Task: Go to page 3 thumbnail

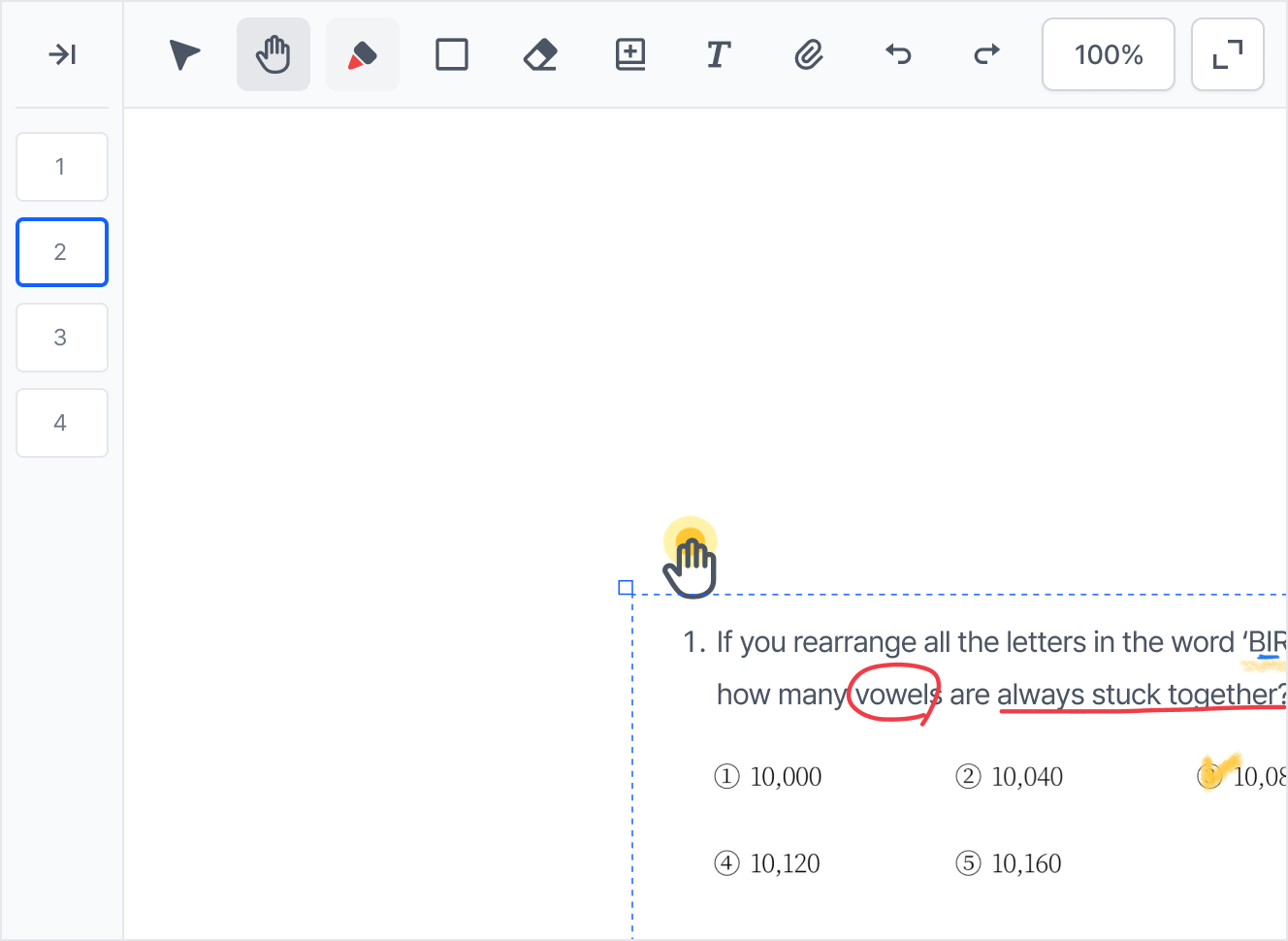Action: pyautogui.click(x=62, y=338)
